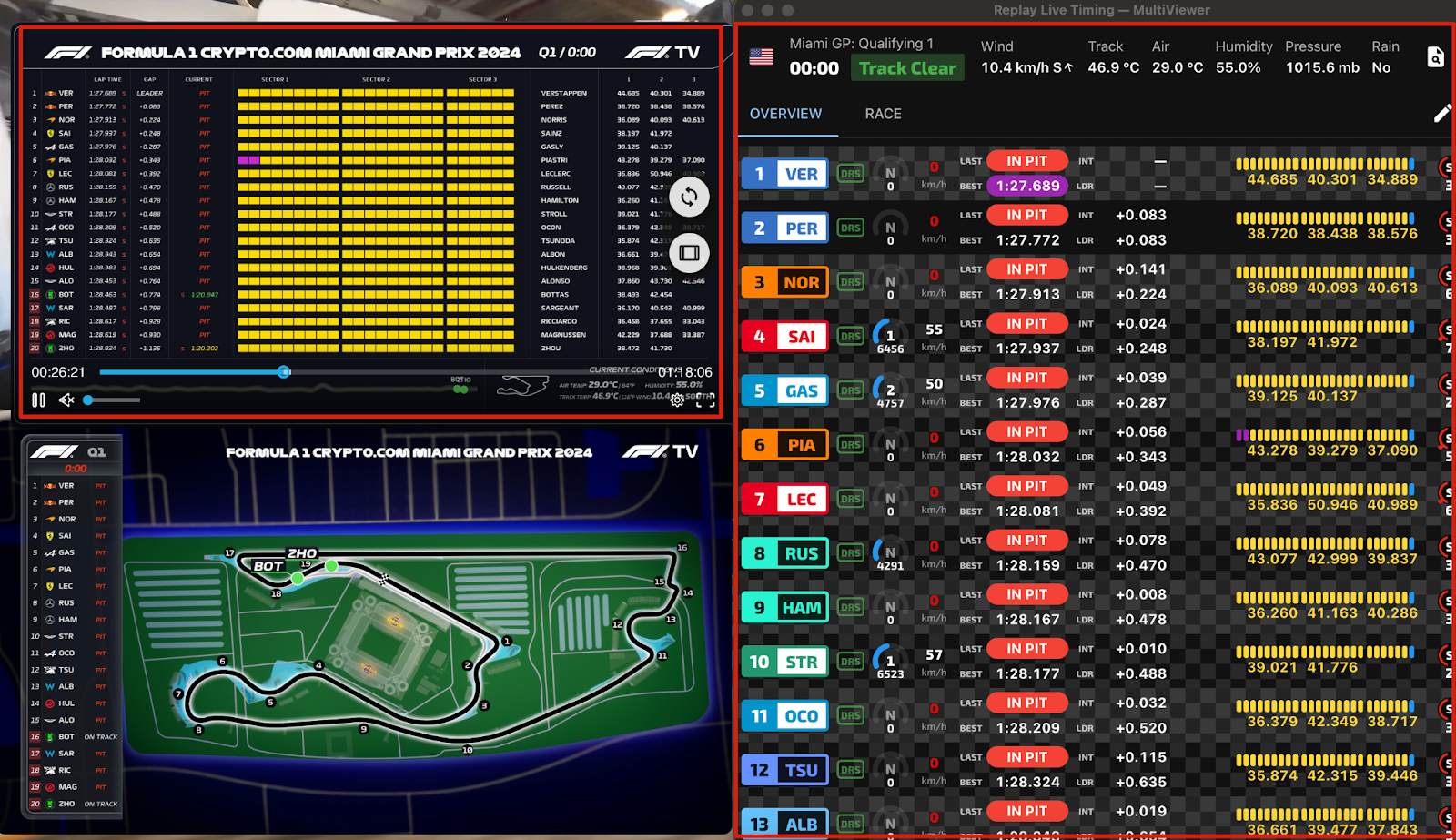The image size is (1456, 840).
Task: Select the VER driver tag
Action: pyautogui.click(x=784, y=174)
